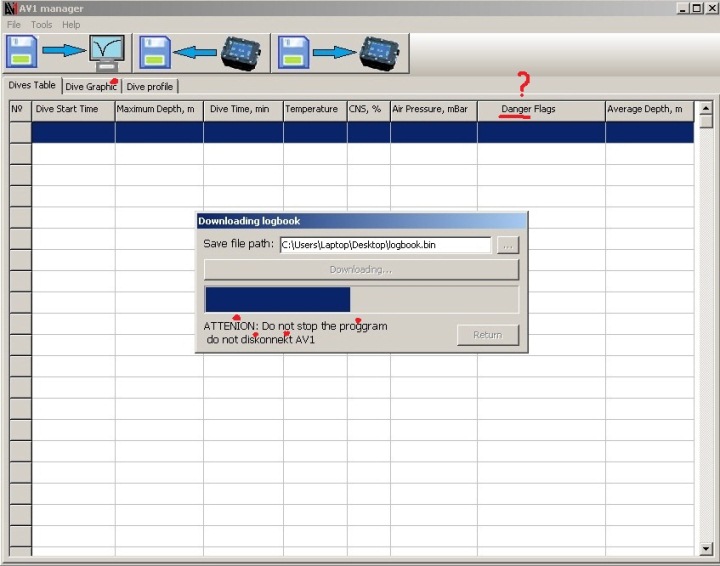This screenshot has height=566, width=720.
Task: Click the download from dive computer toolbar button
Action: tap(199, 51)
